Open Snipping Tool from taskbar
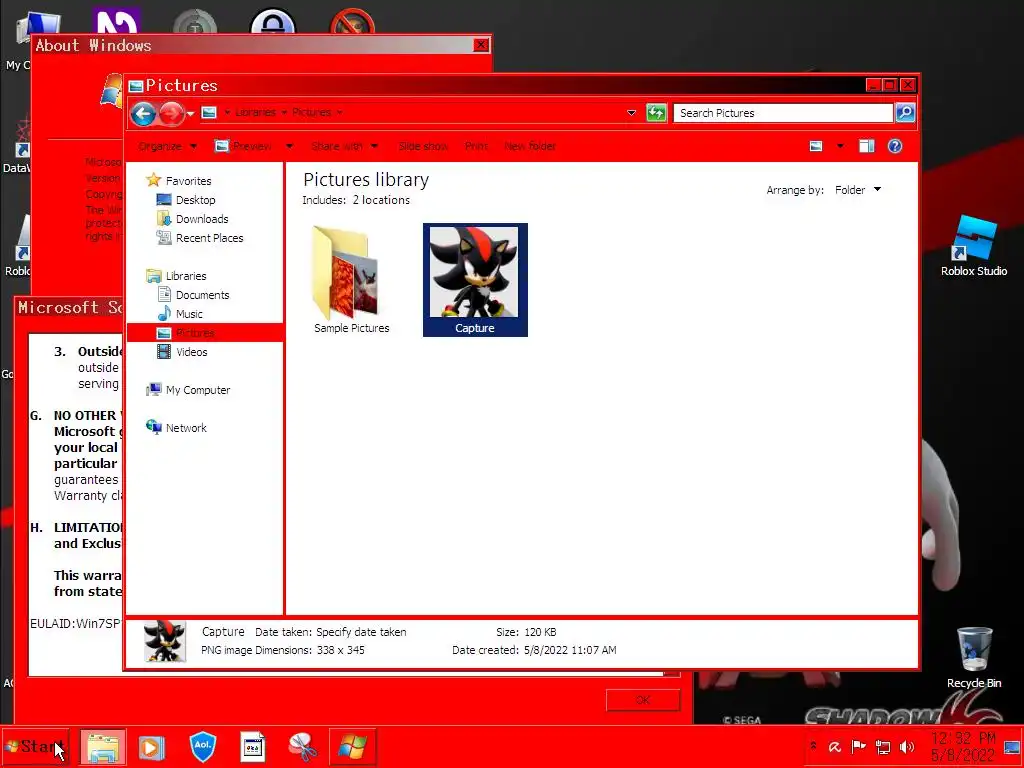The height and width of the screenshot is (768, 1024). (302, 747)
